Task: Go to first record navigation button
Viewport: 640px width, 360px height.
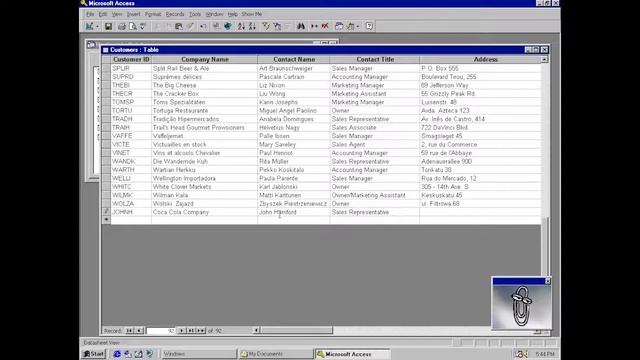Action: (x=129, y=331)
